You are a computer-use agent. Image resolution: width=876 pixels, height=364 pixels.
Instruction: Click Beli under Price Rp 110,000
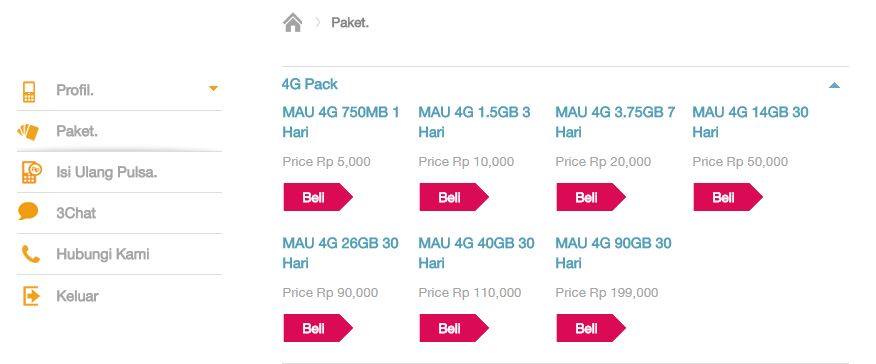454,328
